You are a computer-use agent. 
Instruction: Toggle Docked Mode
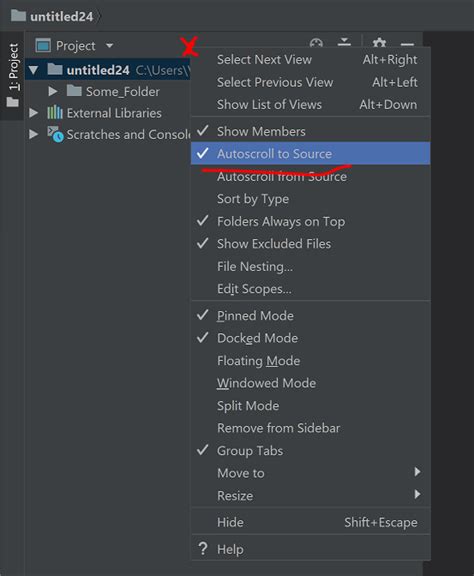point(310,338)
